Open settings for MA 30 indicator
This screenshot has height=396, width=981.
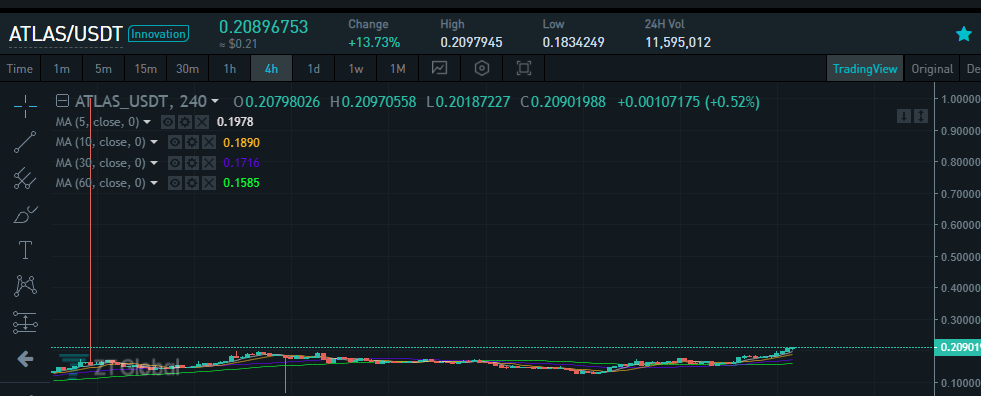coord(192,163)
